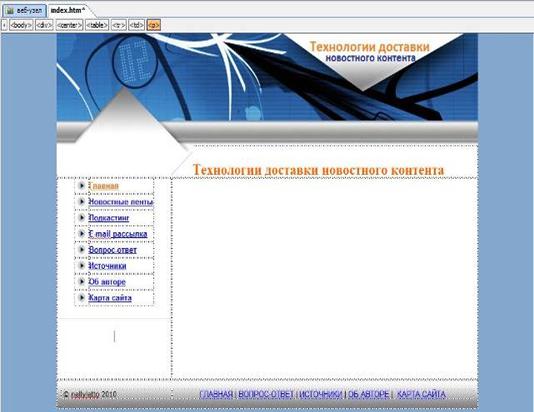The height and width of the screenshot is (412, 534).
Task: Open the Новостные ленты sidebar link
Action: [121, 202]
